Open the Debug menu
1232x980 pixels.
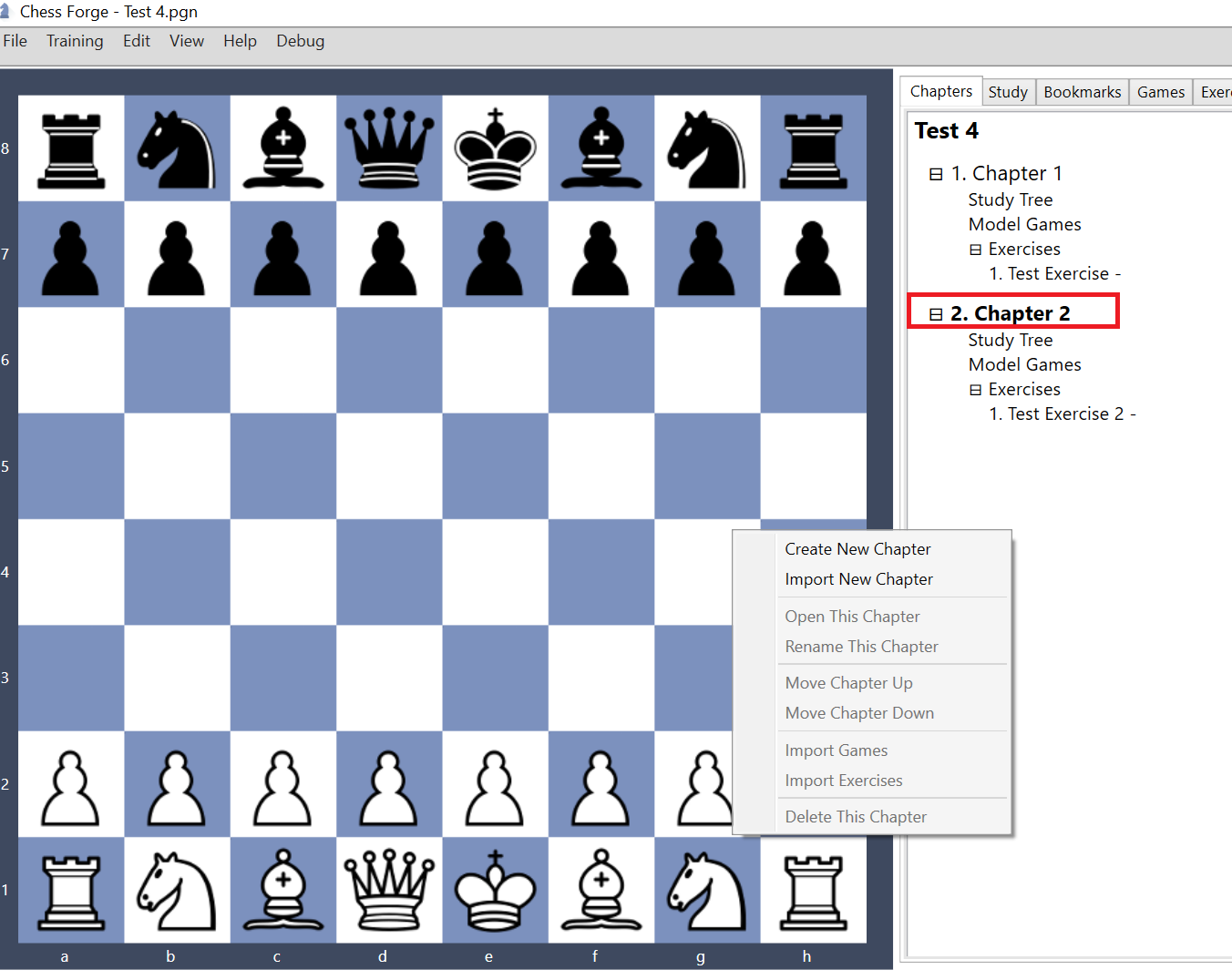[x=300, y=40]
